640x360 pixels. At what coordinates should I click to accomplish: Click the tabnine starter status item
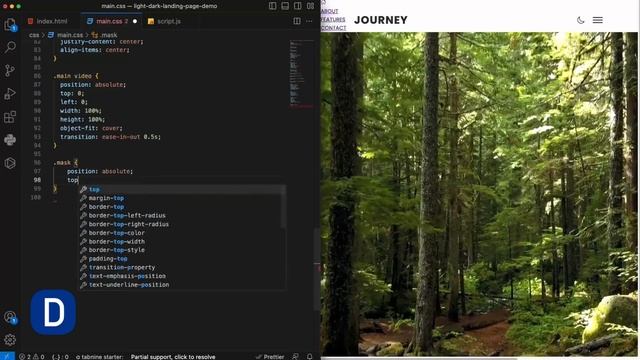pyautogui.click(x=99, y=357)
